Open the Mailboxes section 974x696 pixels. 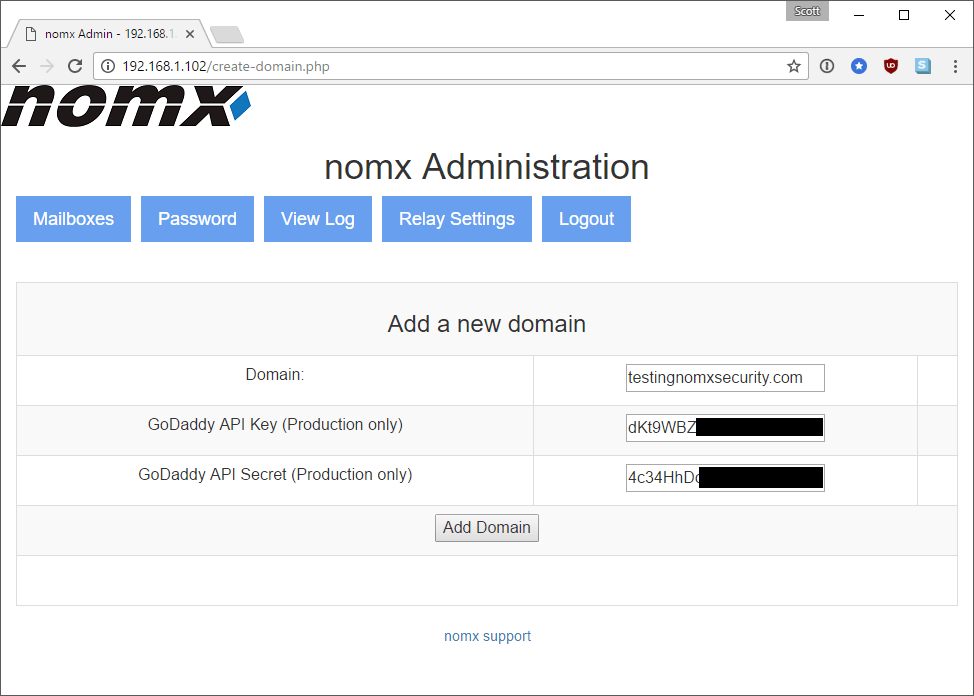[x=73, y=218]
